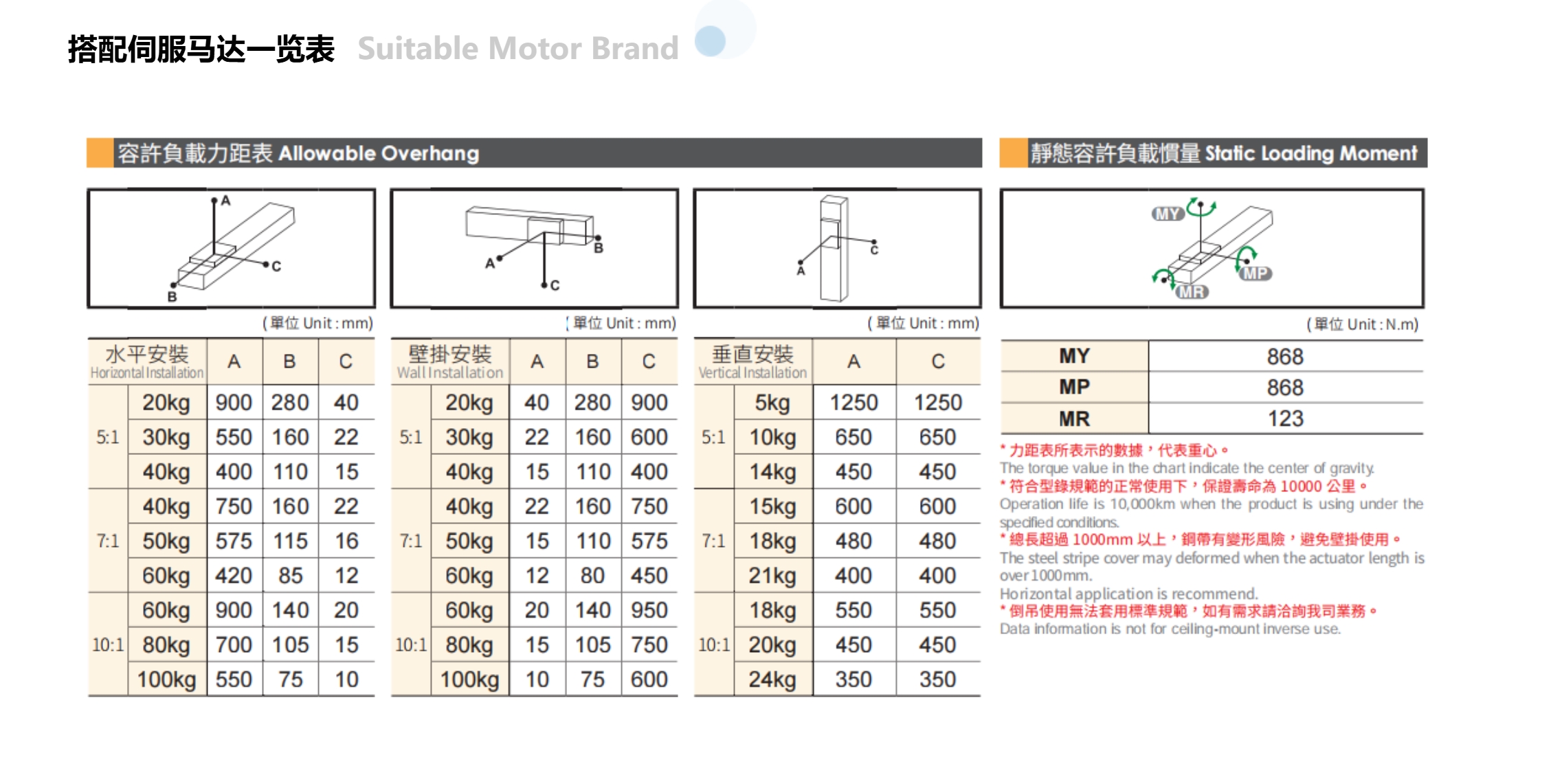This screenshot has height=784, width=1551.
Task: Click the MR value 123
Action: point(1285,418)
